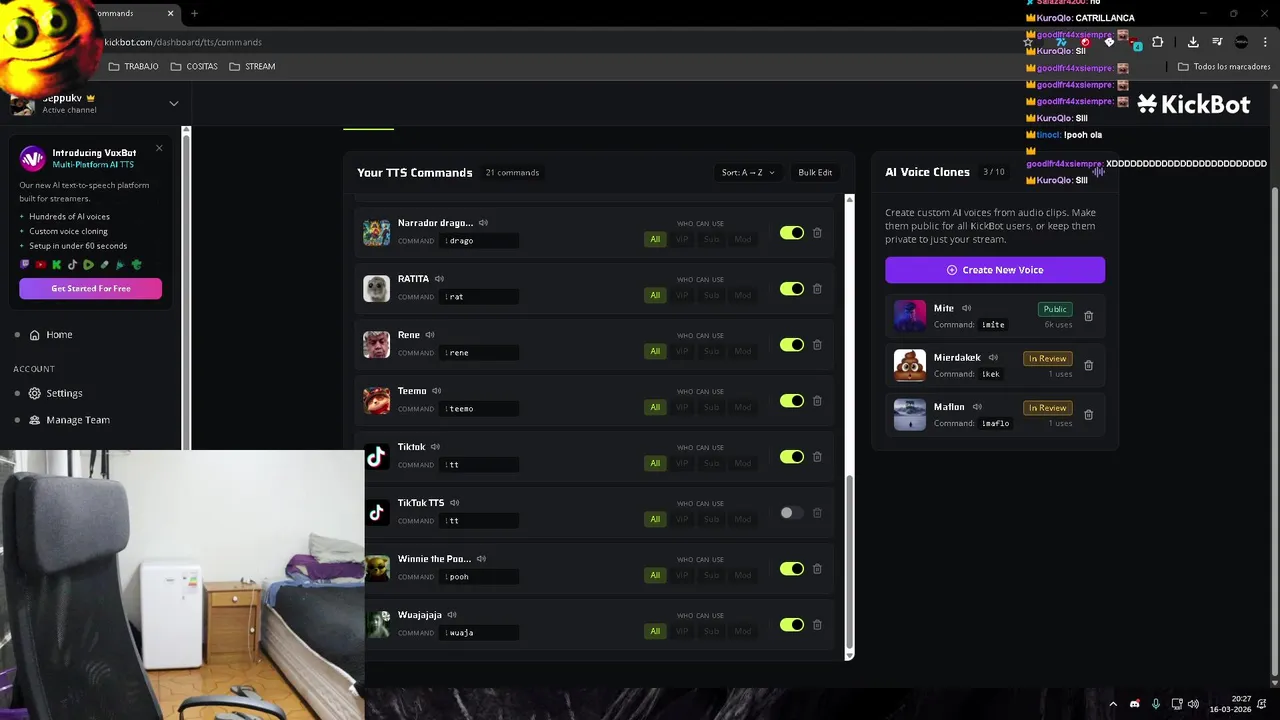This screenshot has height=720, width=1280.
Task: Set RATITA usage to Sub only
Action: (711, 295)
